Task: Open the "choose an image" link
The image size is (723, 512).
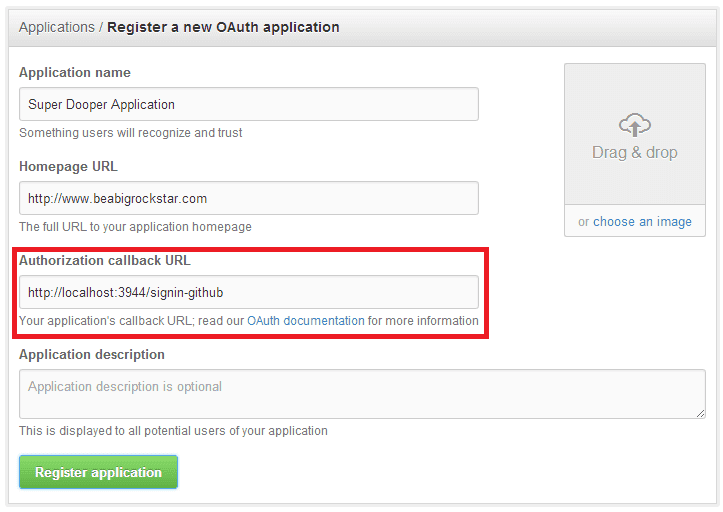Action: 642,222
